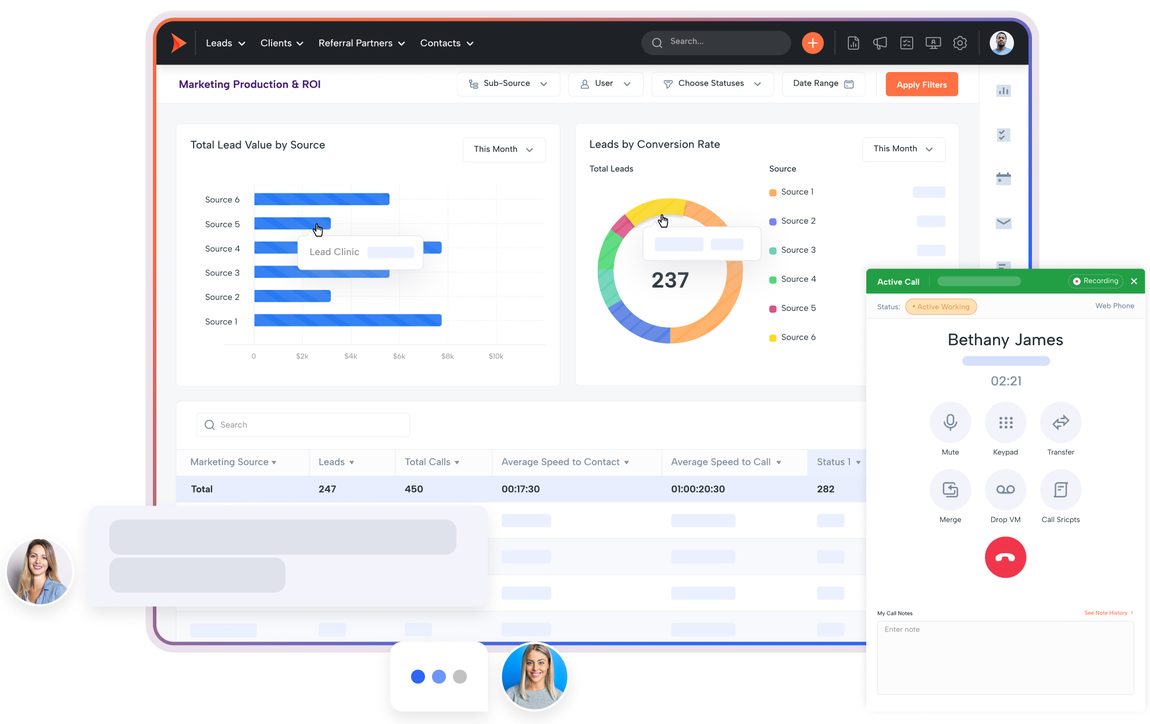Screen dimensions: 1150x724
Task: Open the See Note History link
Action: [1107, 613]
